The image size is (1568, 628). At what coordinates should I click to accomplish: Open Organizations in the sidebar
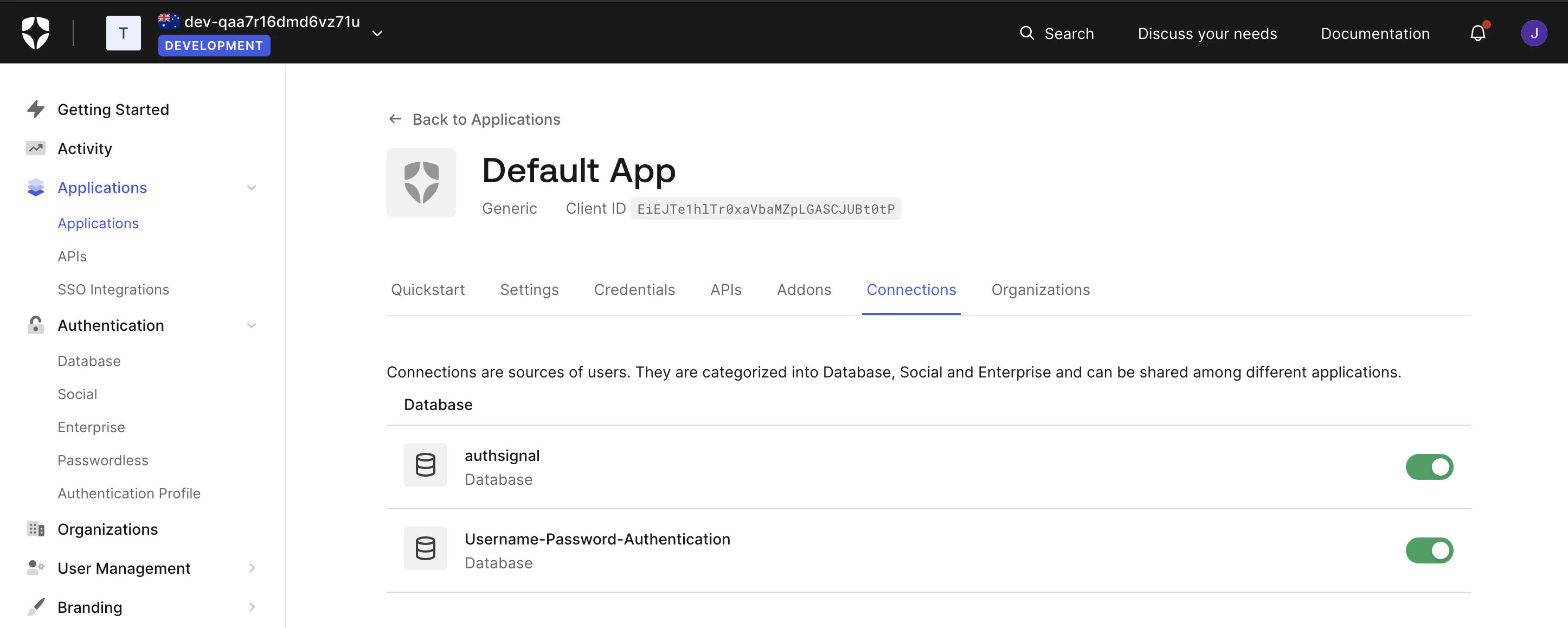(x=108, y=529)
